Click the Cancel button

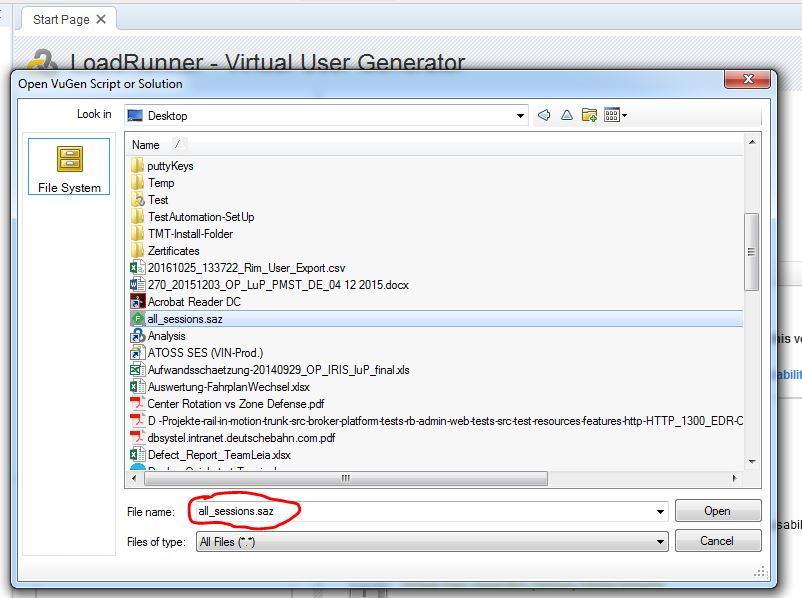718,540
